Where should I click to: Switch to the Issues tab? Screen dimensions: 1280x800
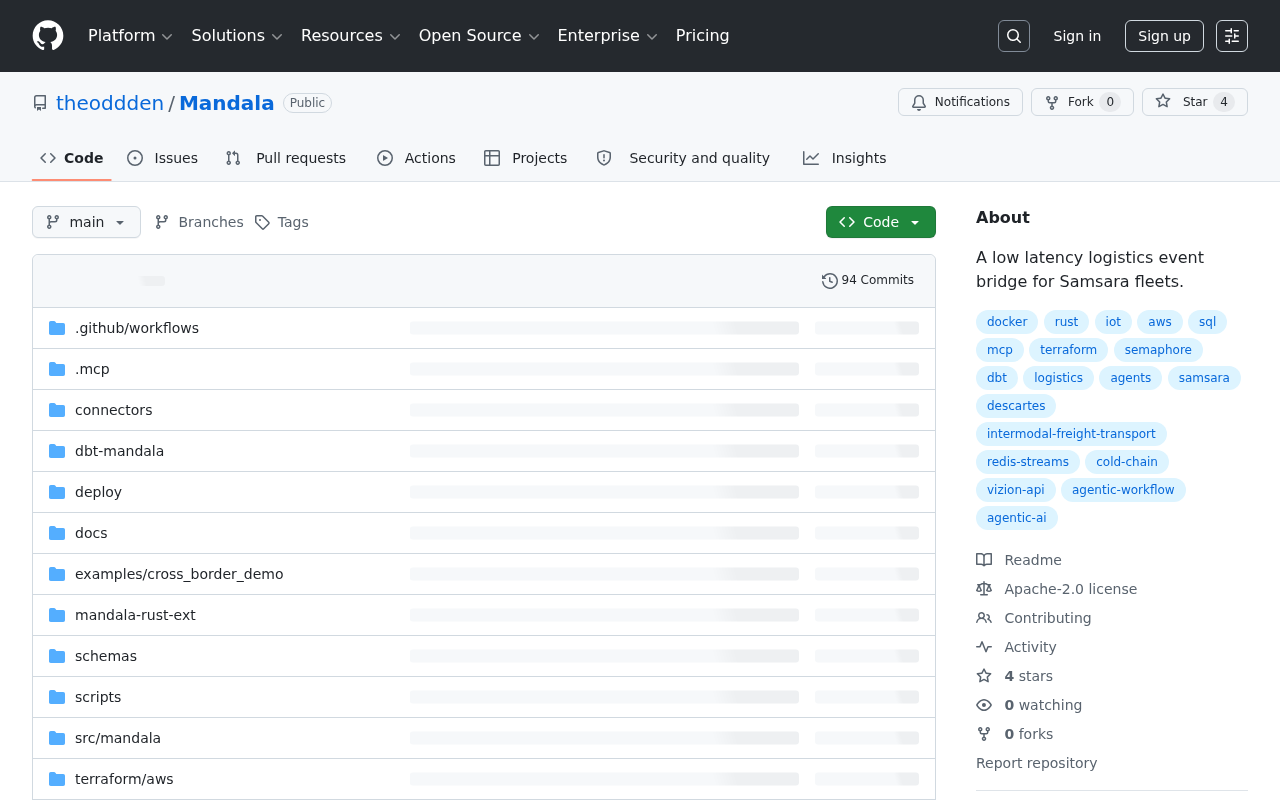click(x=162, y=158)
